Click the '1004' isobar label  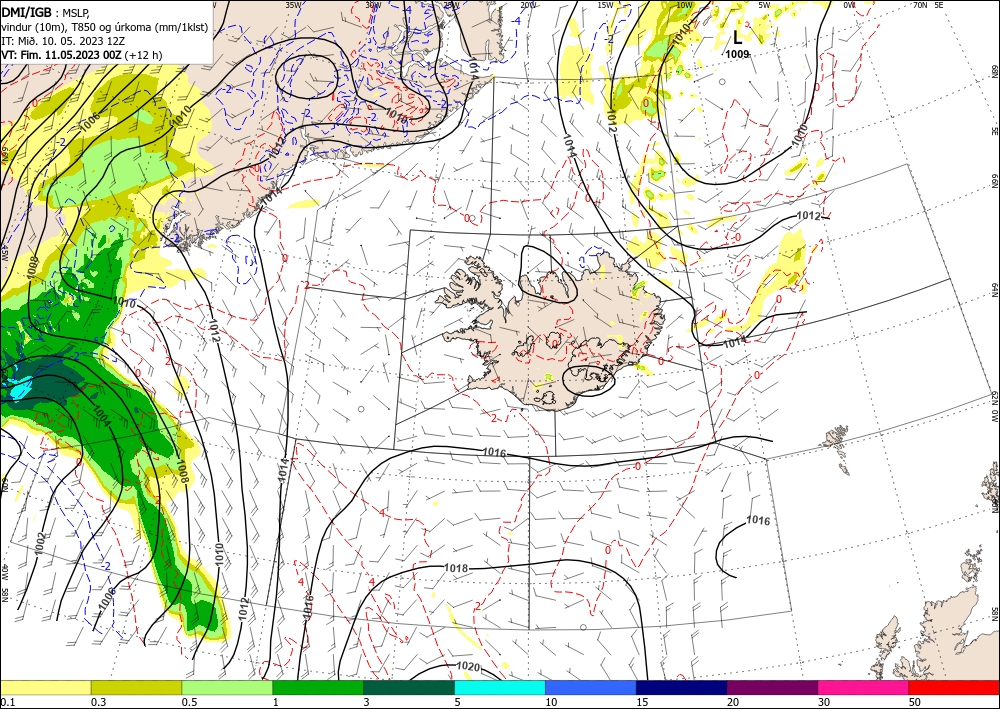102,416
